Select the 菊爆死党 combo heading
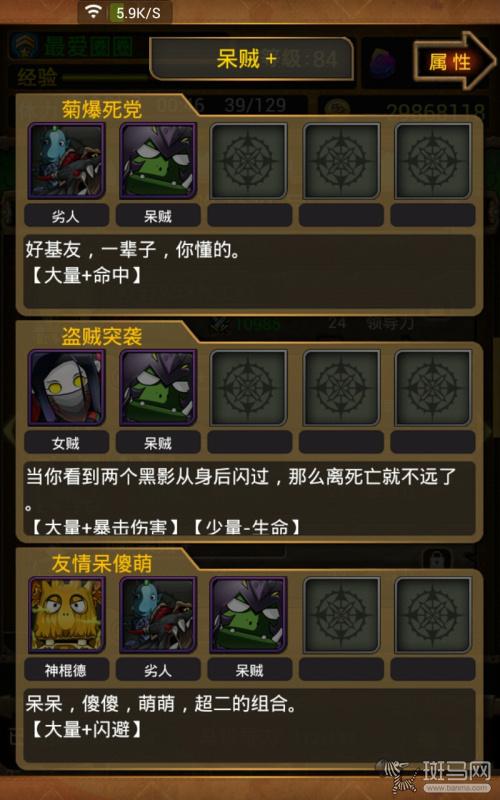Screen dimensions: 500x800 102,110
